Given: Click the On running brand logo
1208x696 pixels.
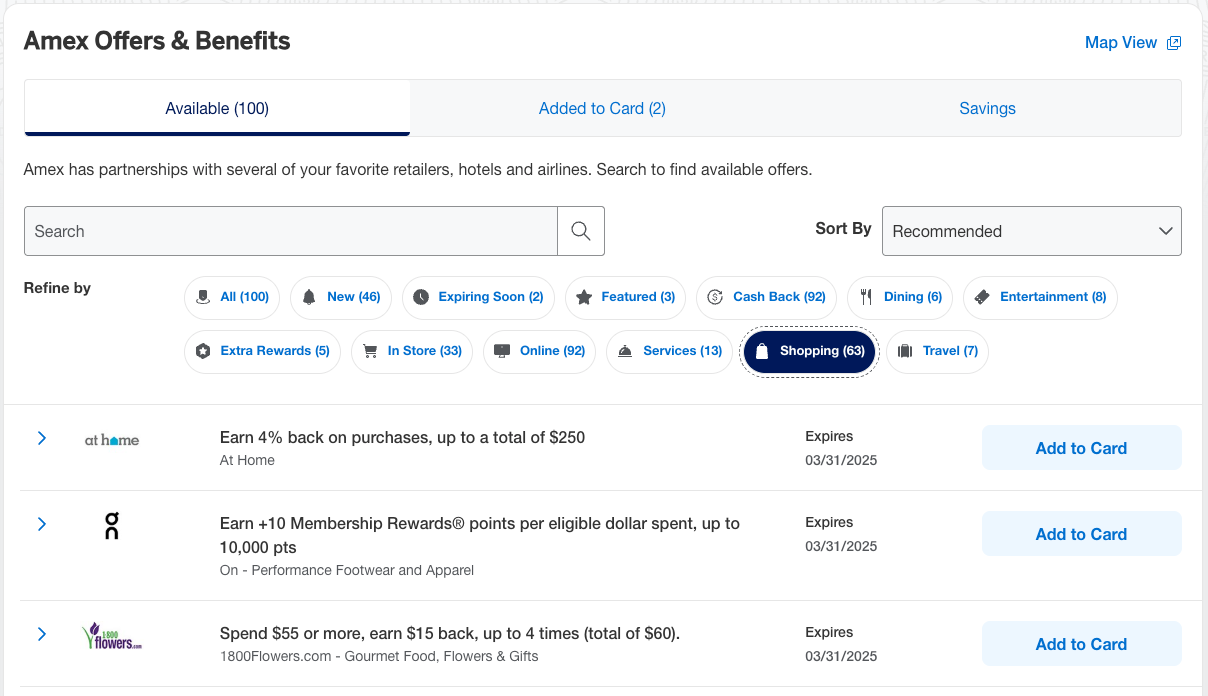Looking at the screenshot, I should 112,525.
